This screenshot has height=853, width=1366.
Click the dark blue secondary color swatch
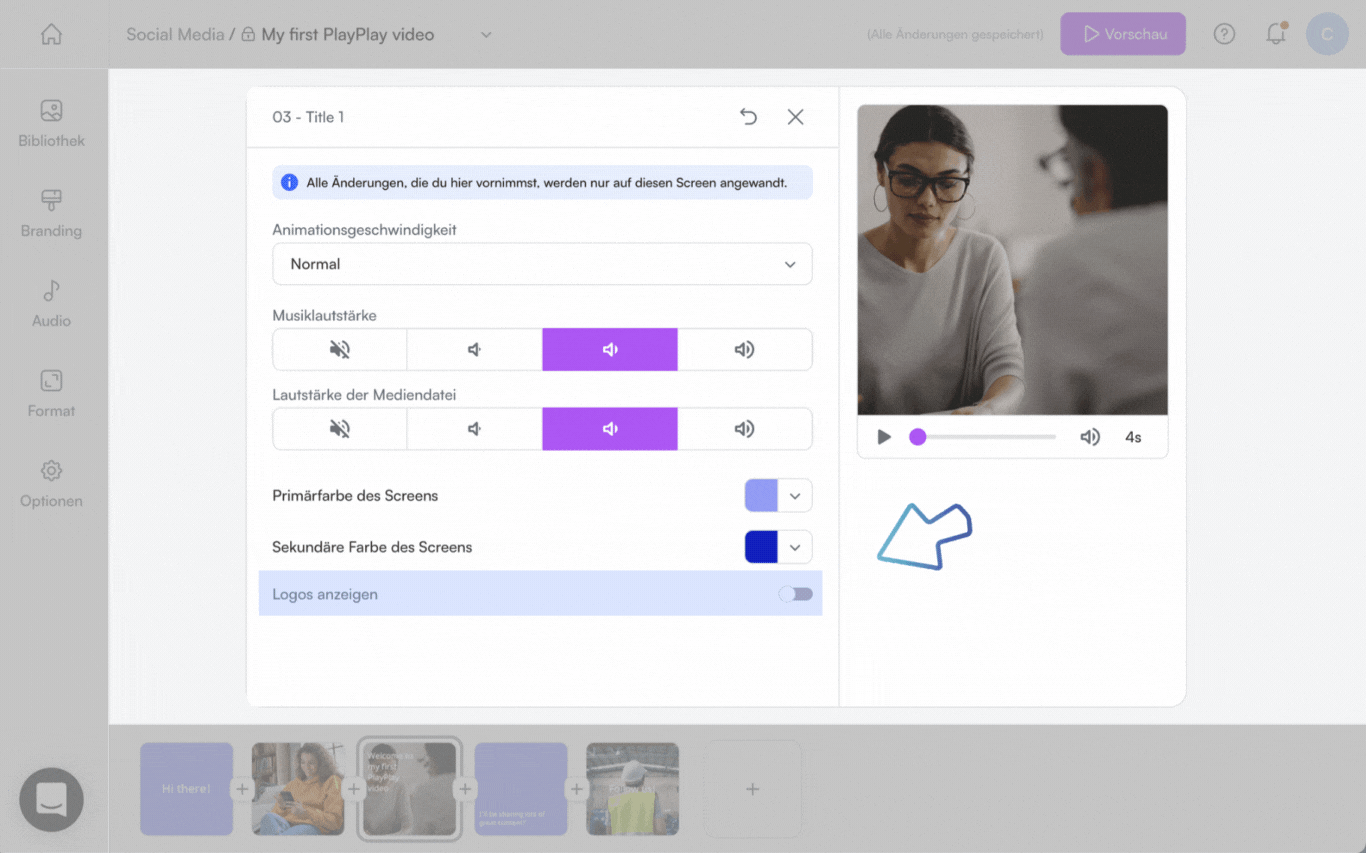click(x=761, y=547)
